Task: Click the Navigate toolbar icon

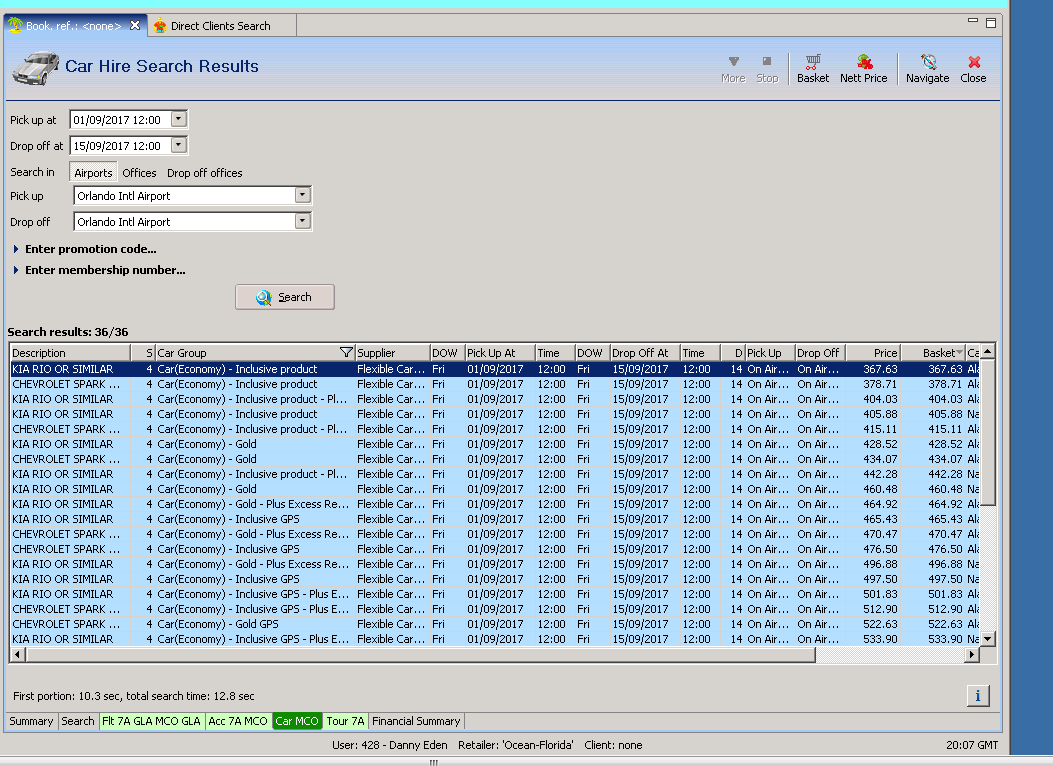Action: tap(927, 68)
